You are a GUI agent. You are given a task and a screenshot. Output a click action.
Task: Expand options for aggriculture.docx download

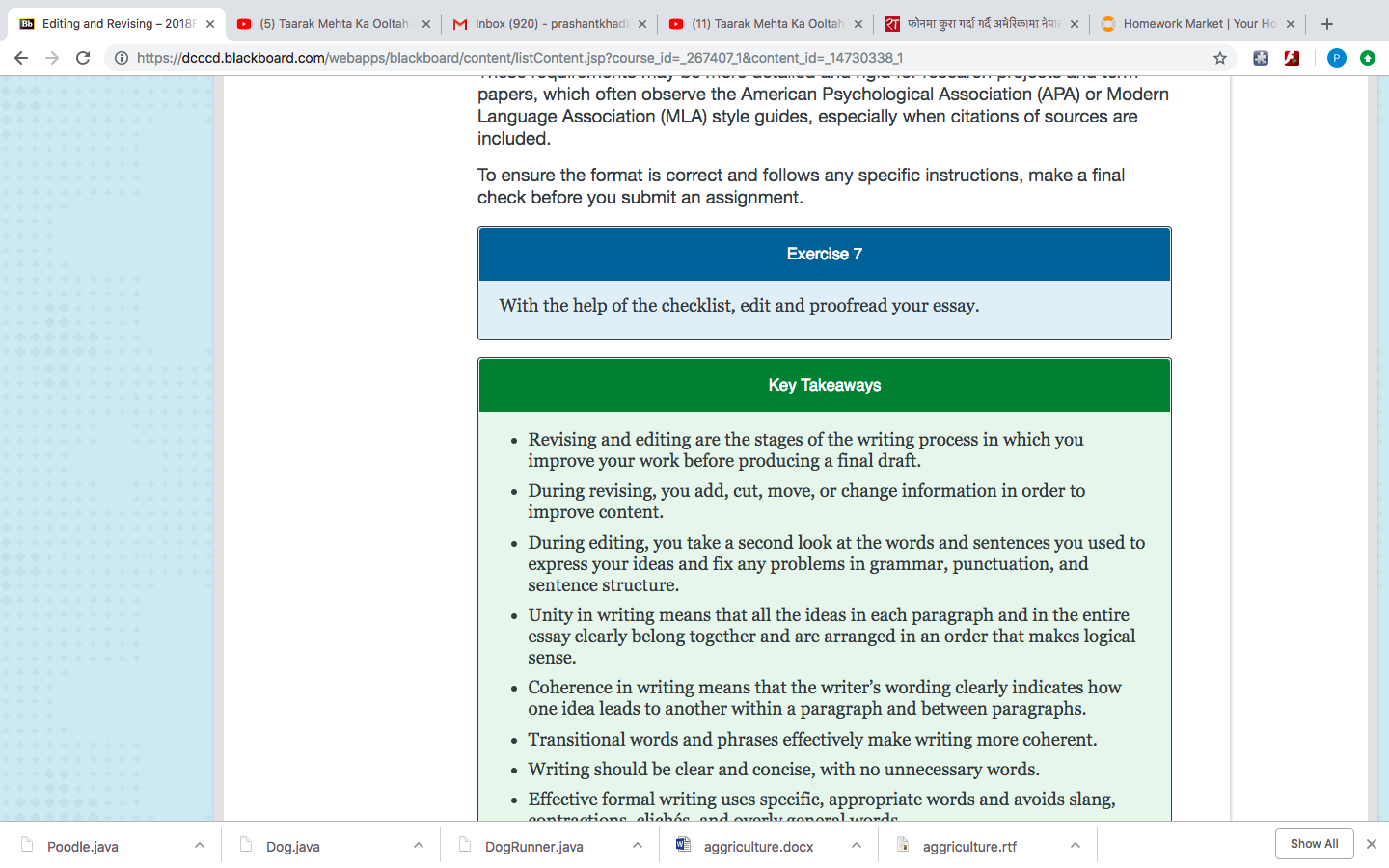click(x=857, y=845)
